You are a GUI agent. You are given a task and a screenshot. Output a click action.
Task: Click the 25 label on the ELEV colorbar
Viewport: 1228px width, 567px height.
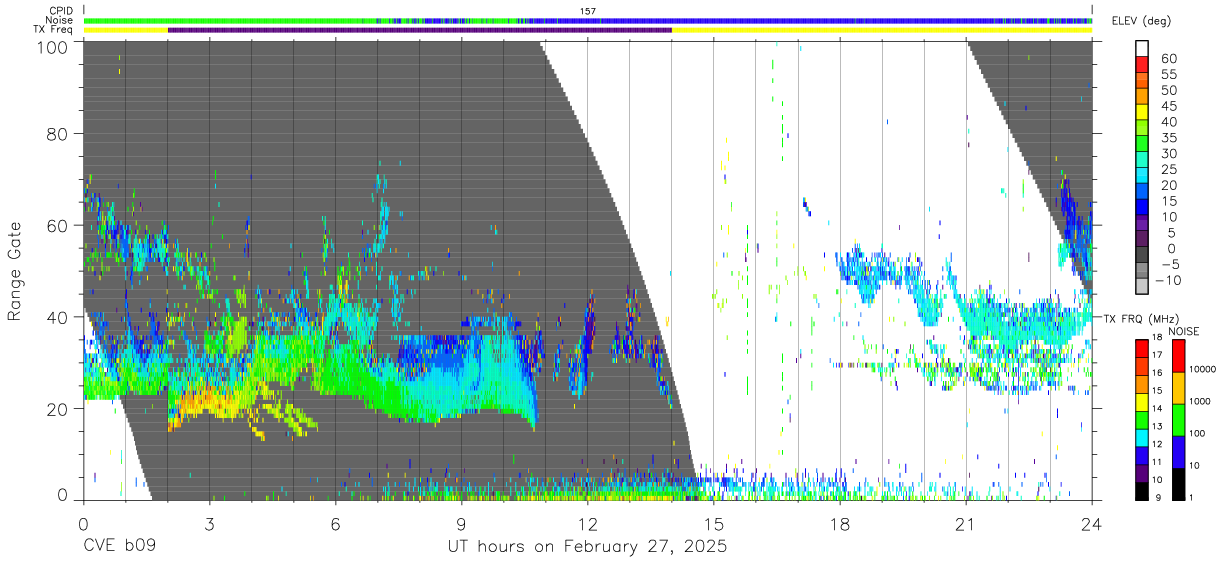[1167, 169]
